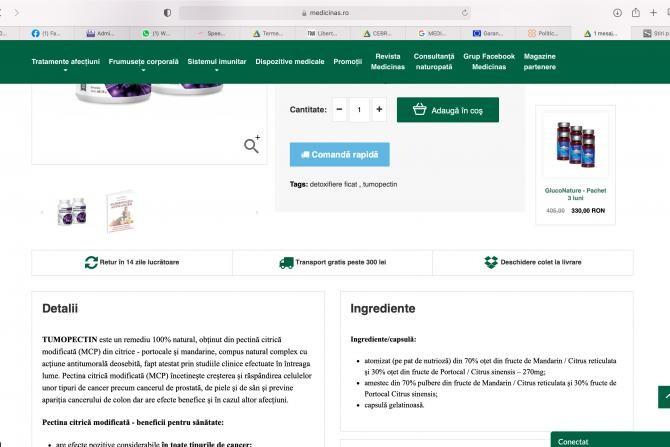Expand the Tratamente afecțiuni menu

[x=65, y=63]
